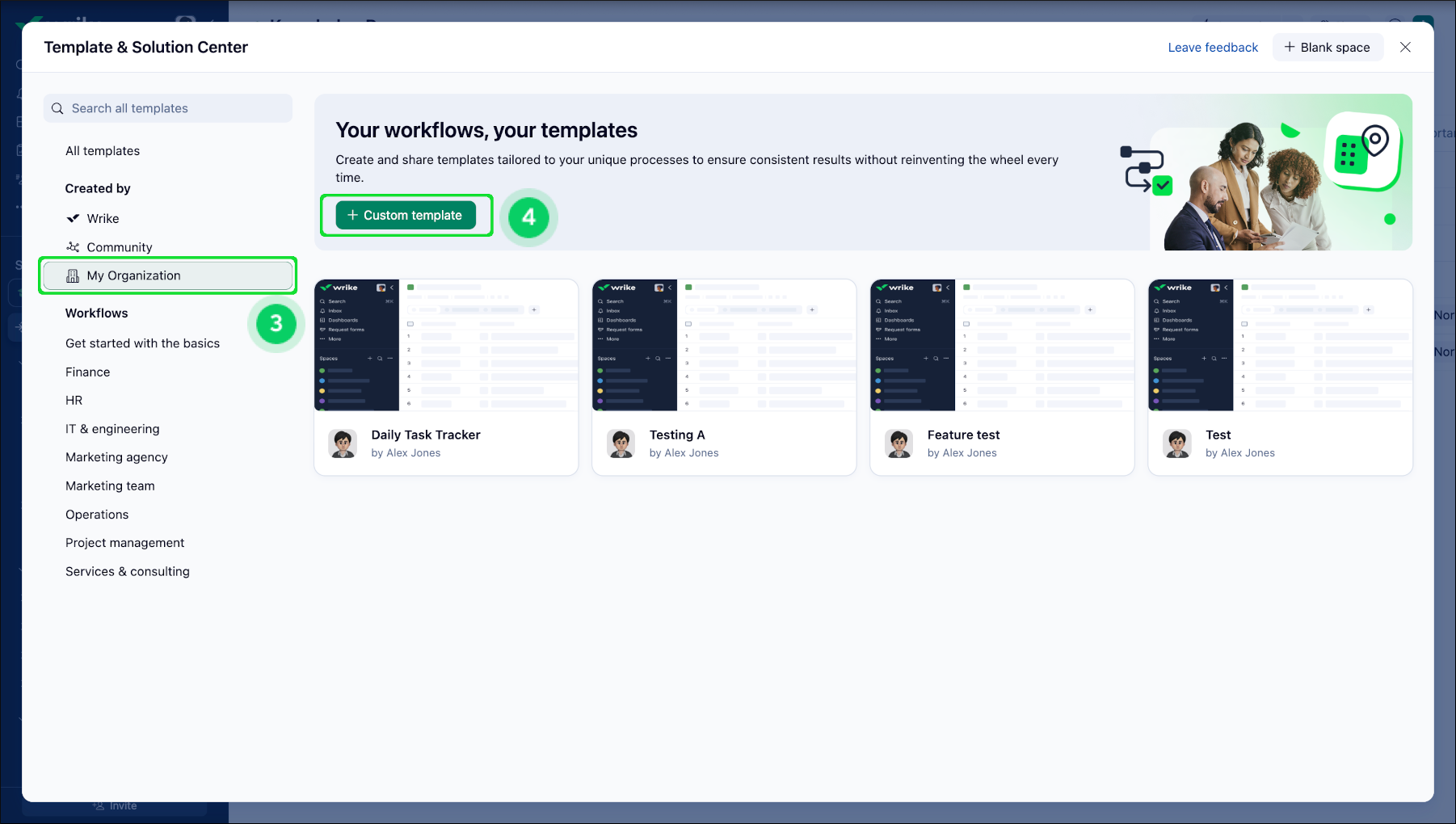
Task: Click the Workflows section label
Action: [96, 313]
